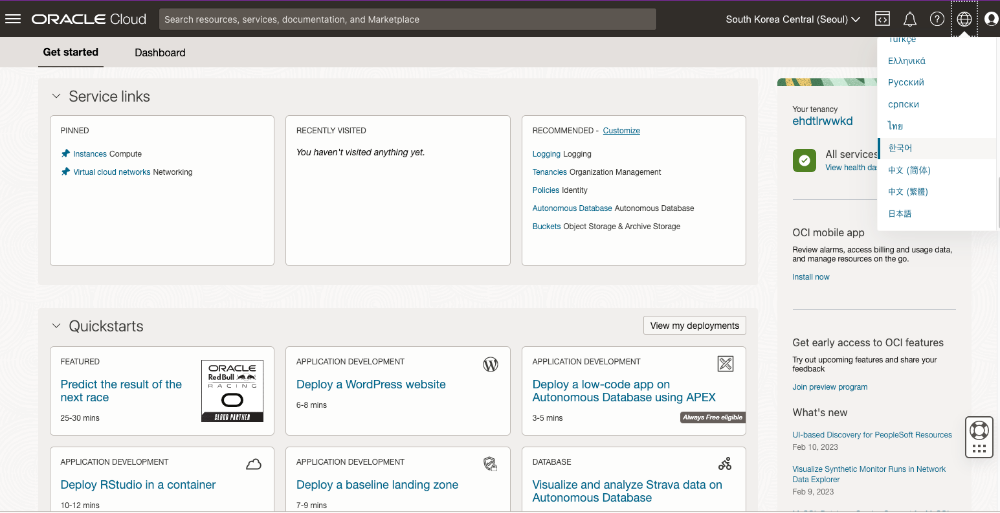Click the search resources input field
The width and height of the screenshot is (1000, 513).
pyautogui.click(x=407, y=19)
